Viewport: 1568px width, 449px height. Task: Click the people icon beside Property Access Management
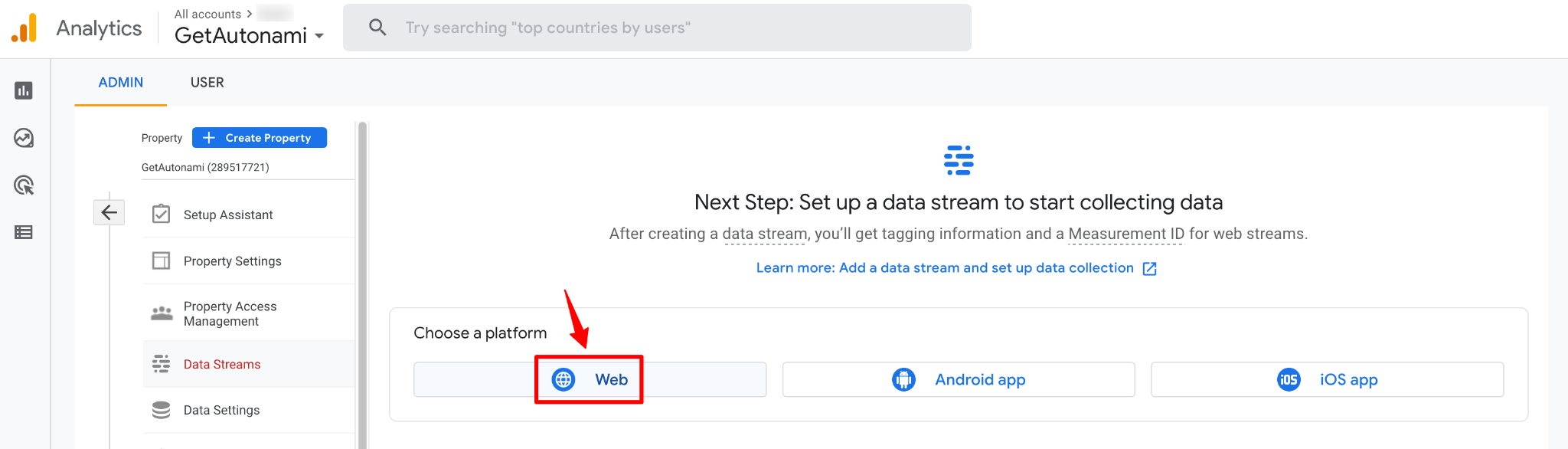pos(161,313)
